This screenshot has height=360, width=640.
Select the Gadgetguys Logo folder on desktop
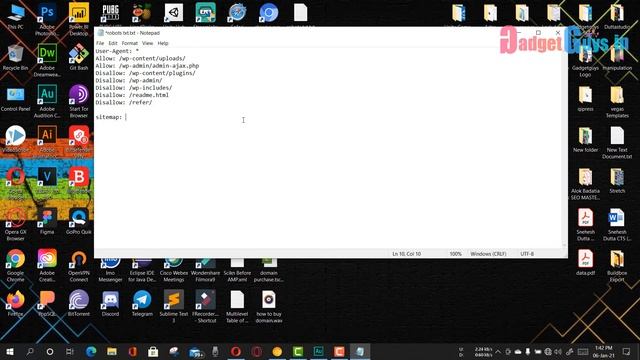pos(585,62)
